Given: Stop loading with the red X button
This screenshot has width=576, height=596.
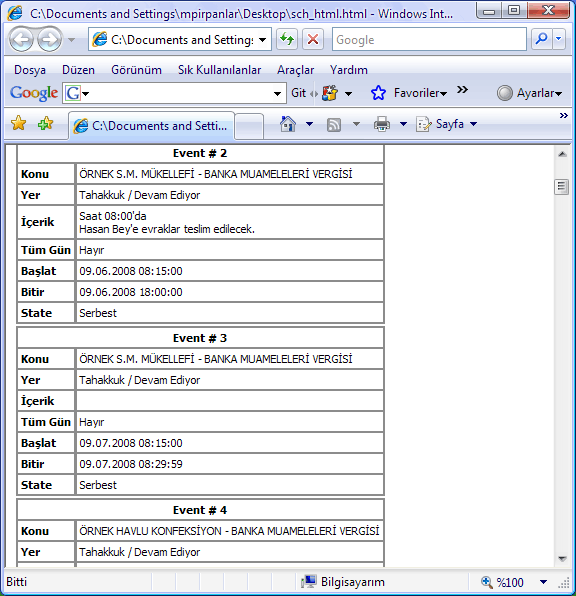Looking at the screenshot, I should (313, 39).
